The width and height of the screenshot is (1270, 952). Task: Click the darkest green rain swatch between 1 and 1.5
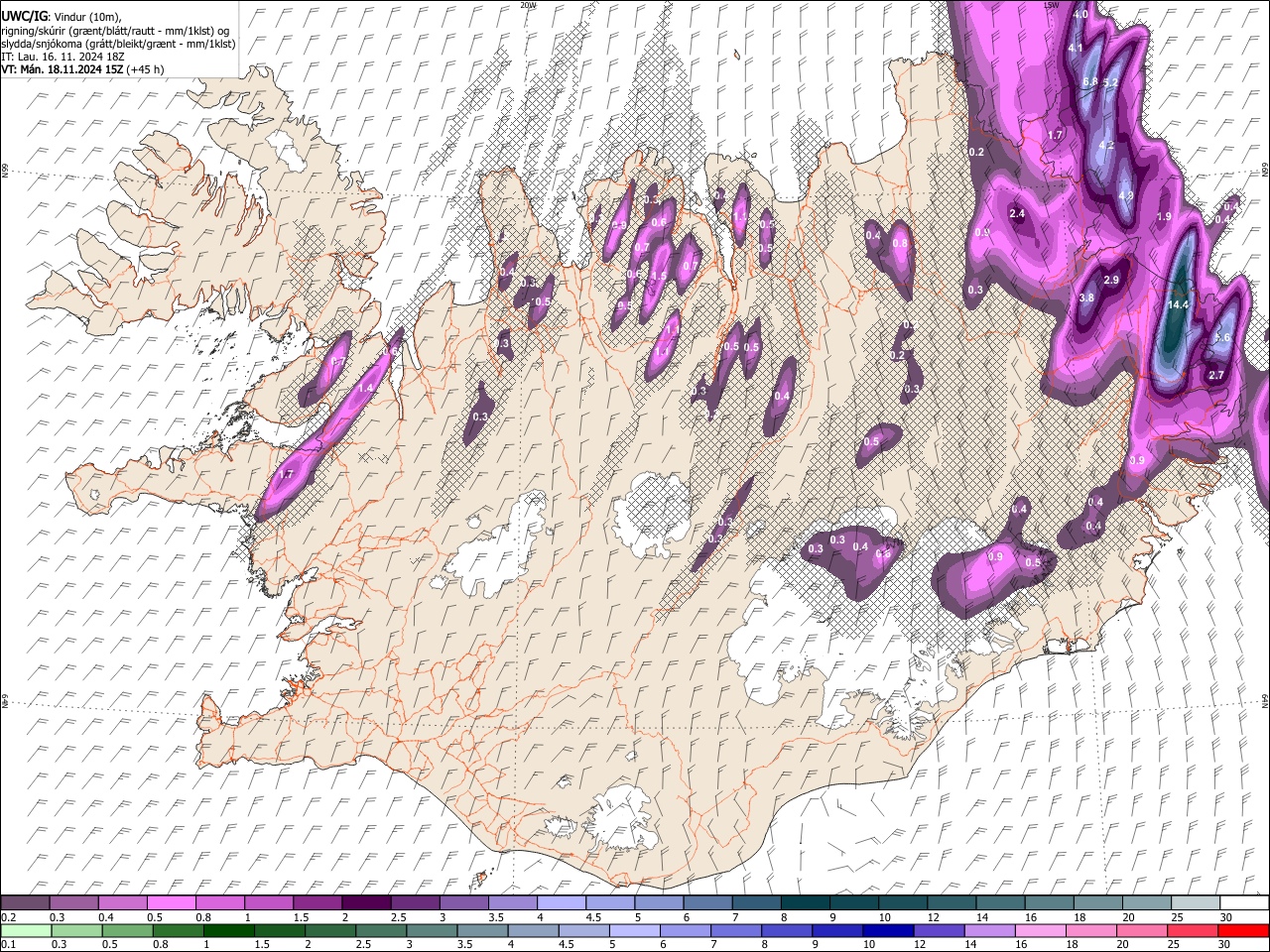point(228,930)
